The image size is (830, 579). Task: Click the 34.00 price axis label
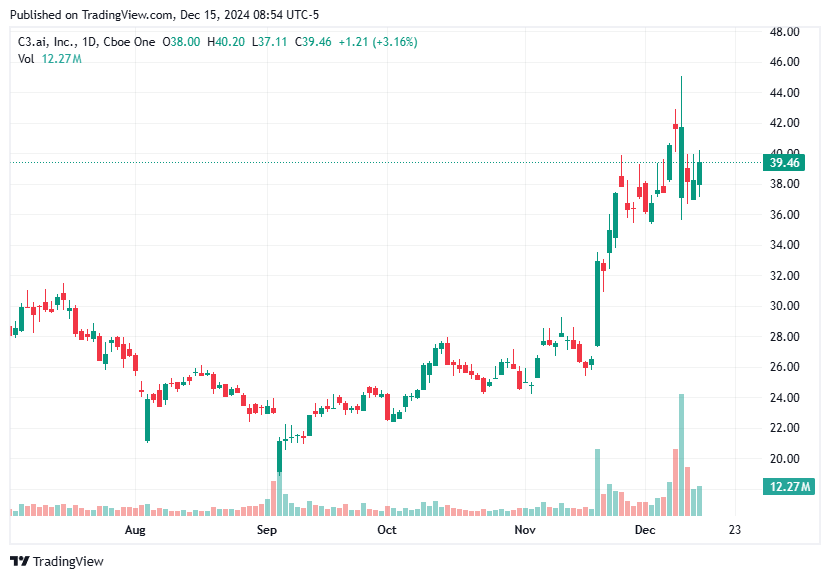[784, 245]
